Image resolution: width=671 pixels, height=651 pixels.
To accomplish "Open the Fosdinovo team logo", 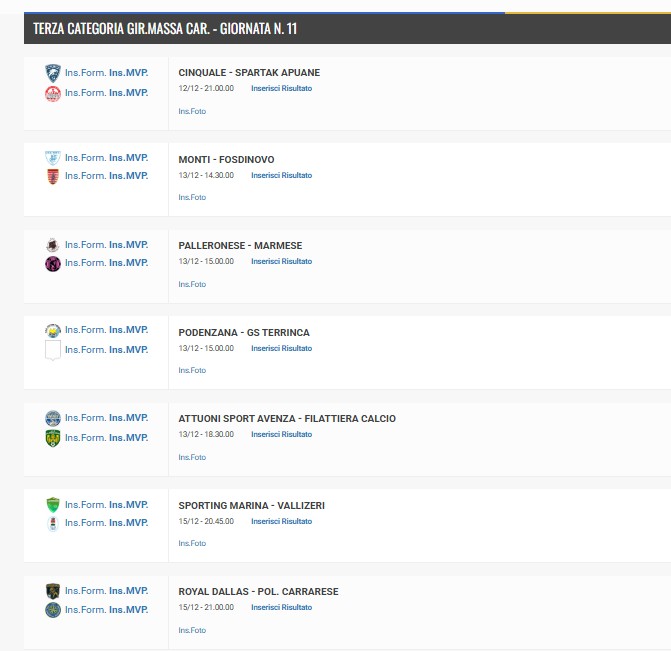I will tap(53, 176).
